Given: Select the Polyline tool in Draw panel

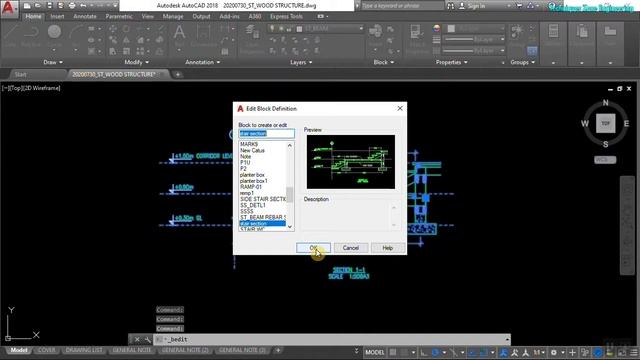Looking at the screenshot, I should point(31,35).
